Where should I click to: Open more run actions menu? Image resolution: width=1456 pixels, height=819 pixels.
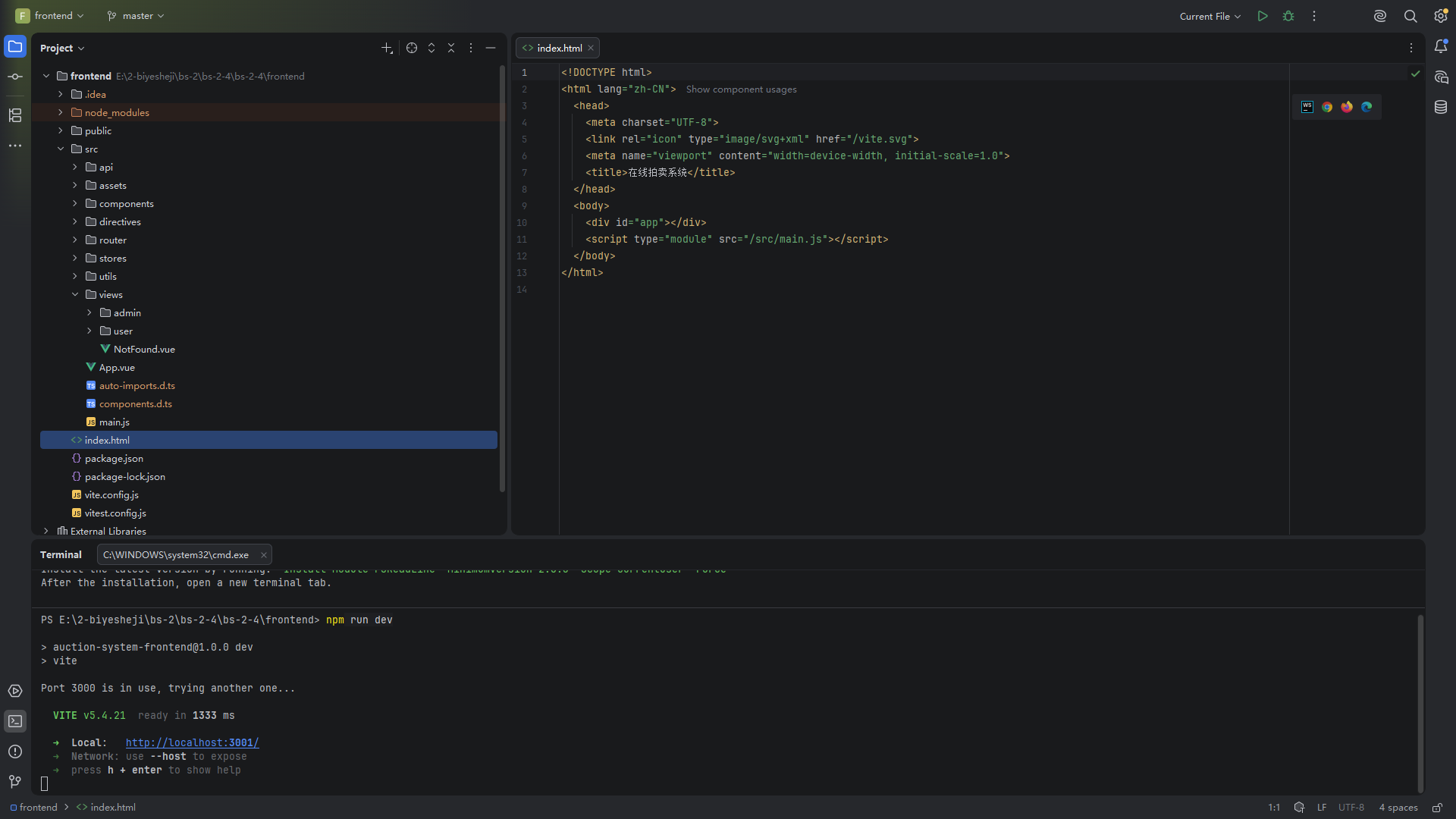pyautogui.click(x=1314, y=16)
